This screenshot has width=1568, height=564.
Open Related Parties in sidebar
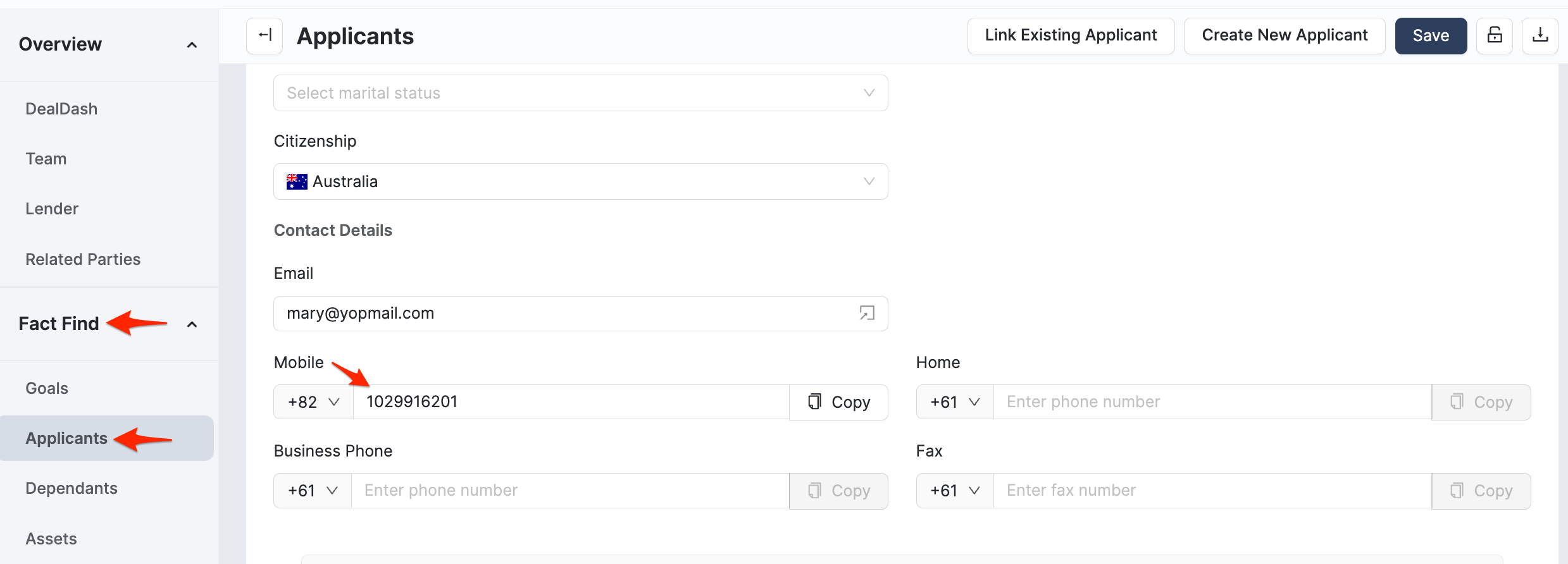pyautogui.click(x=83, y=259)
